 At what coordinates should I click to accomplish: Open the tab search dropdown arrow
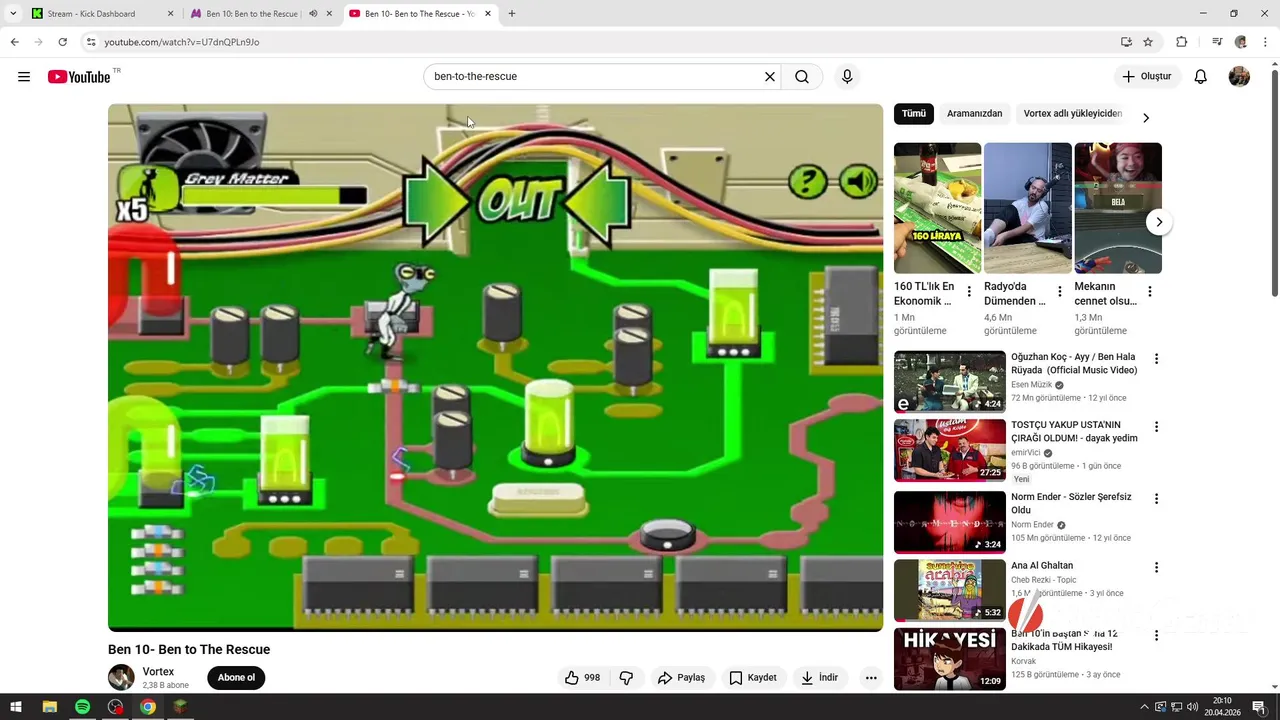click(13, 14)
